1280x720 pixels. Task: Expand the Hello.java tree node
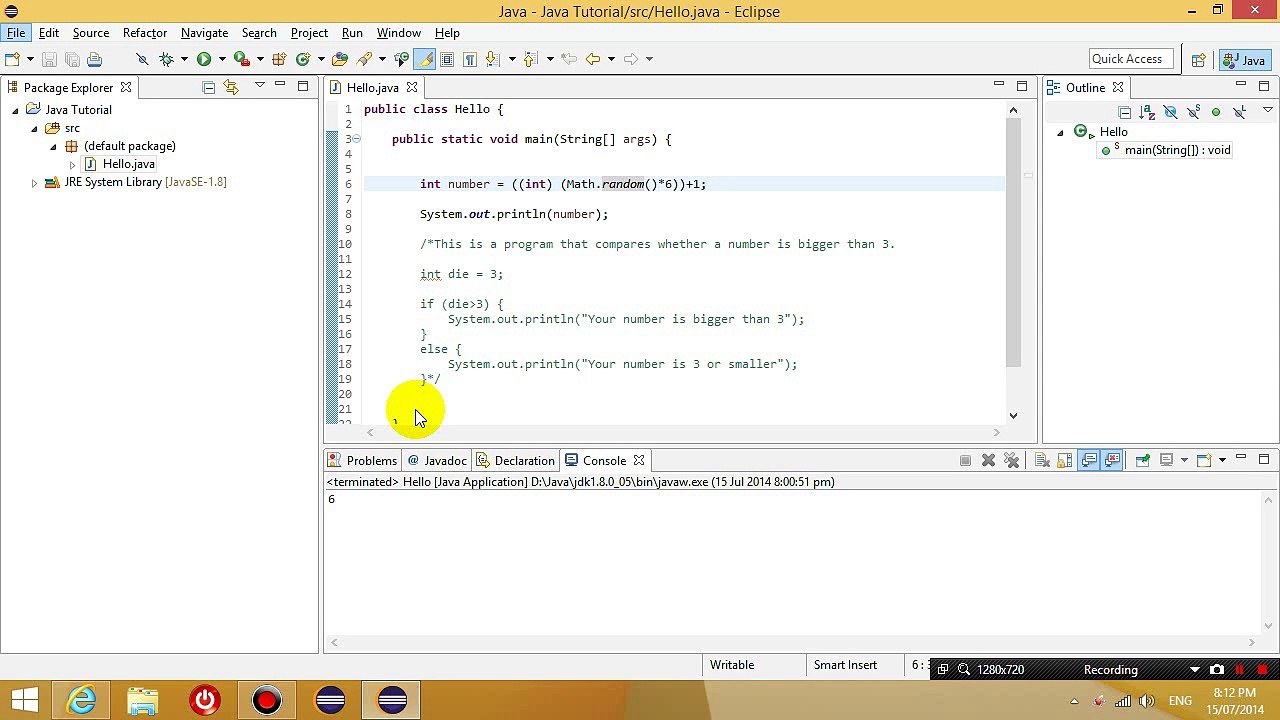coord(72,164)
